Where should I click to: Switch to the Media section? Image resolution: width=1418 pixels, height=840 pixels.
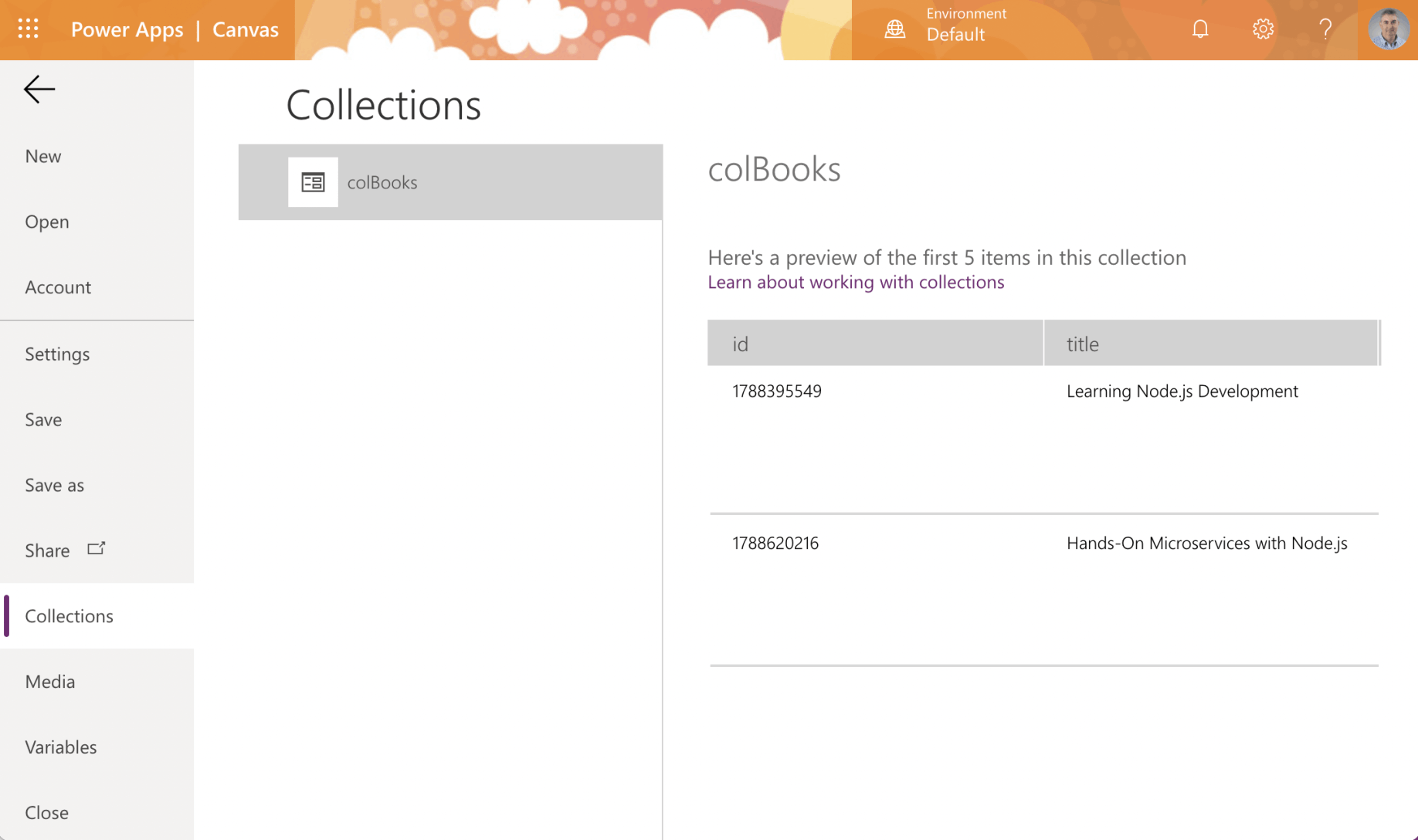click(50, 682)
